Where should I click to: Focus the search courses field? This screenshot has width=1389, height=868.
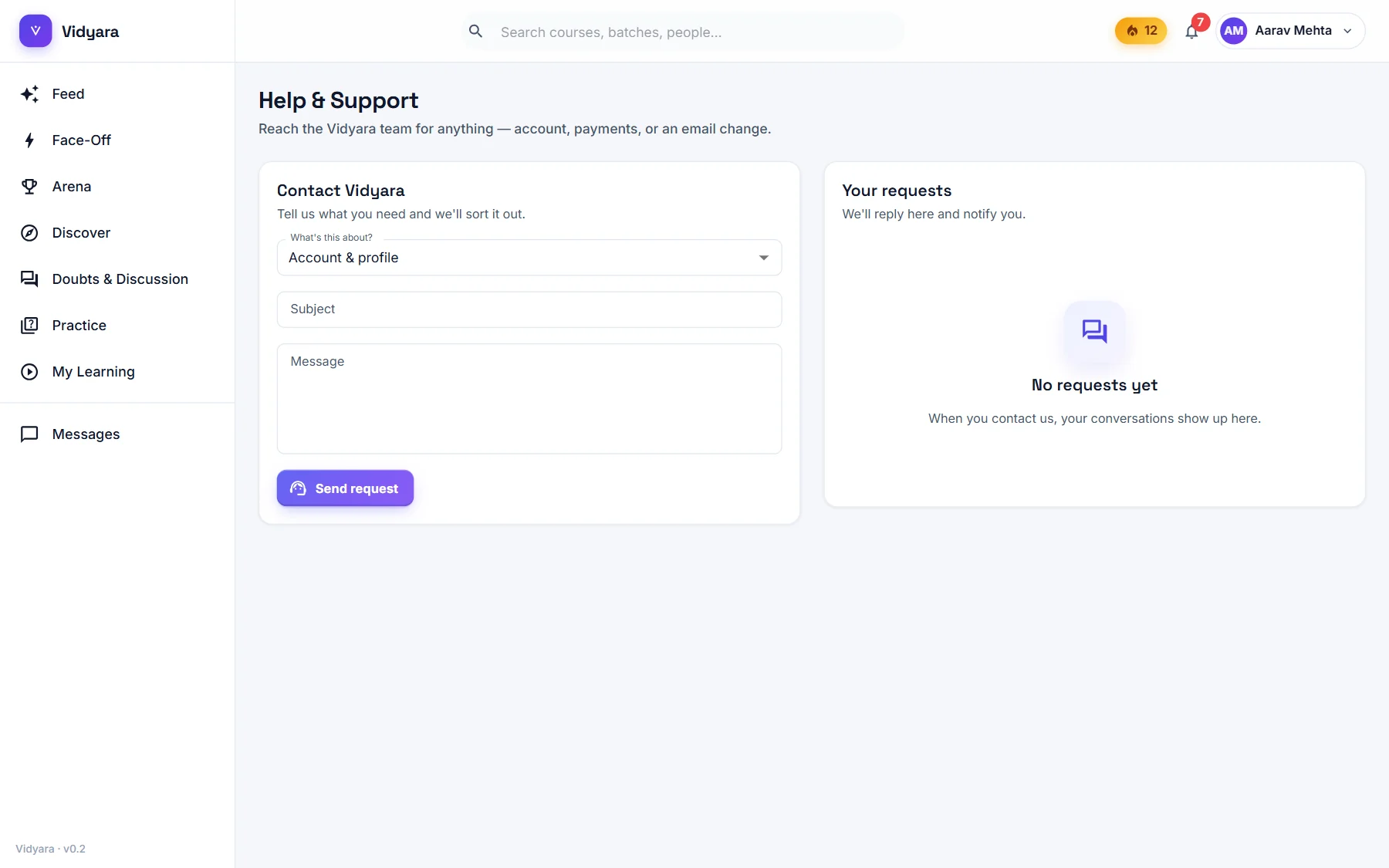[x=683, y=32]
